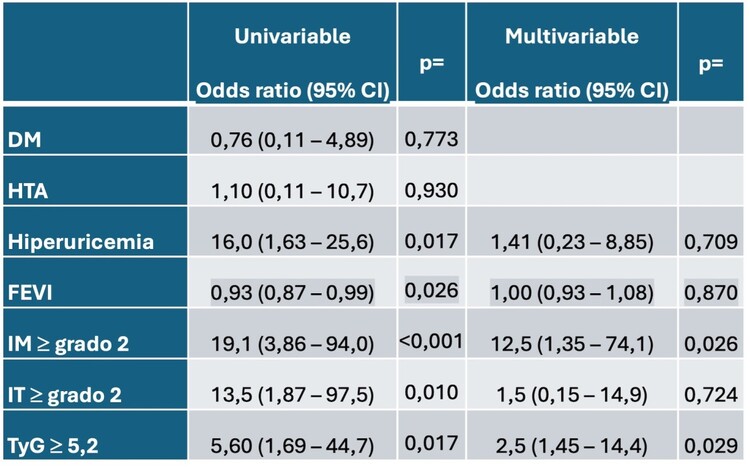Select the Hiperuricemia multivariable p-value 0,709
This screenshot has height=473, width=750.
[711, 242]
